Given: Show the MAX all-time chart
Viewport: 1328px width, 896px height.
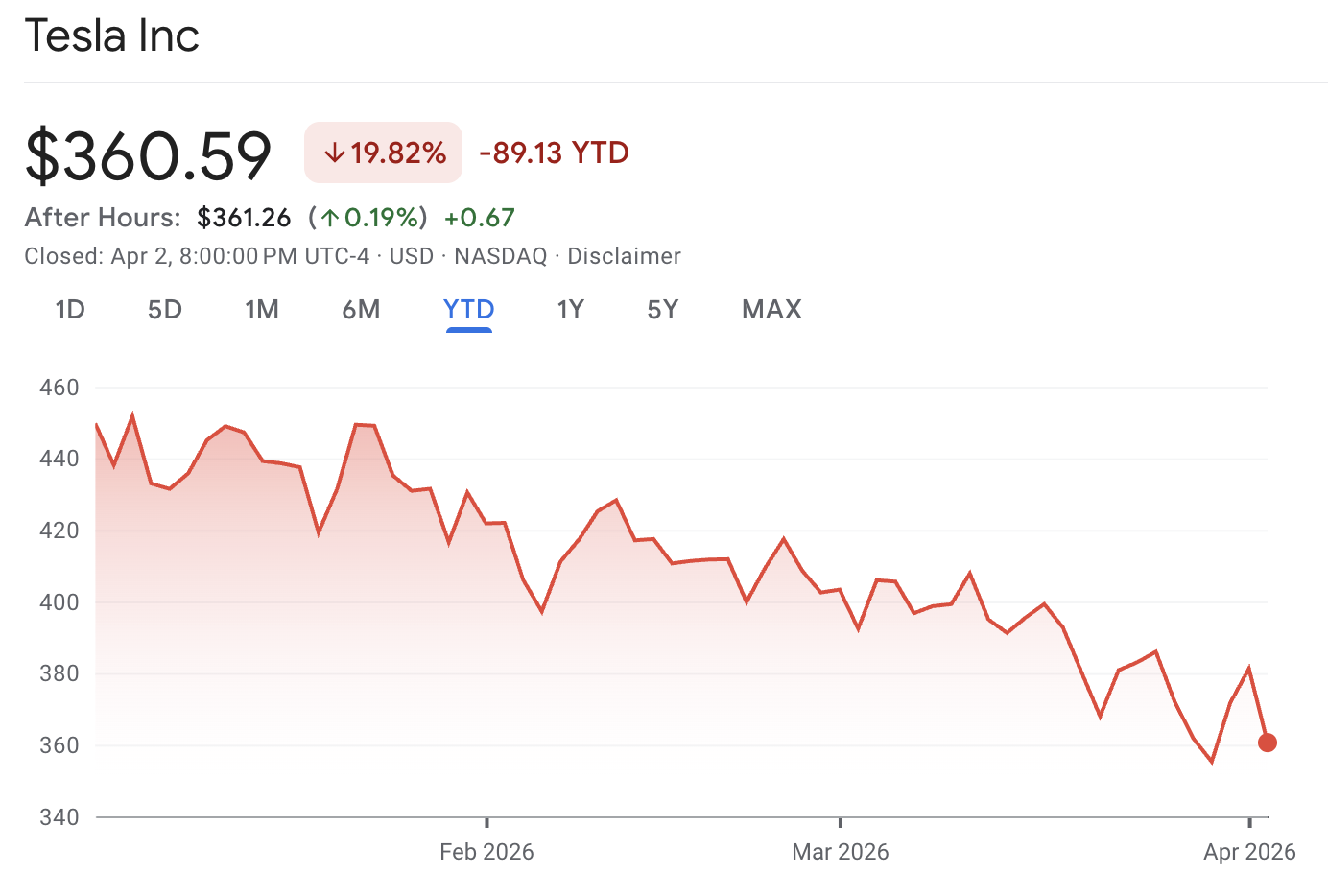Looking at the screenshot, I should click(x=771, y=309).
